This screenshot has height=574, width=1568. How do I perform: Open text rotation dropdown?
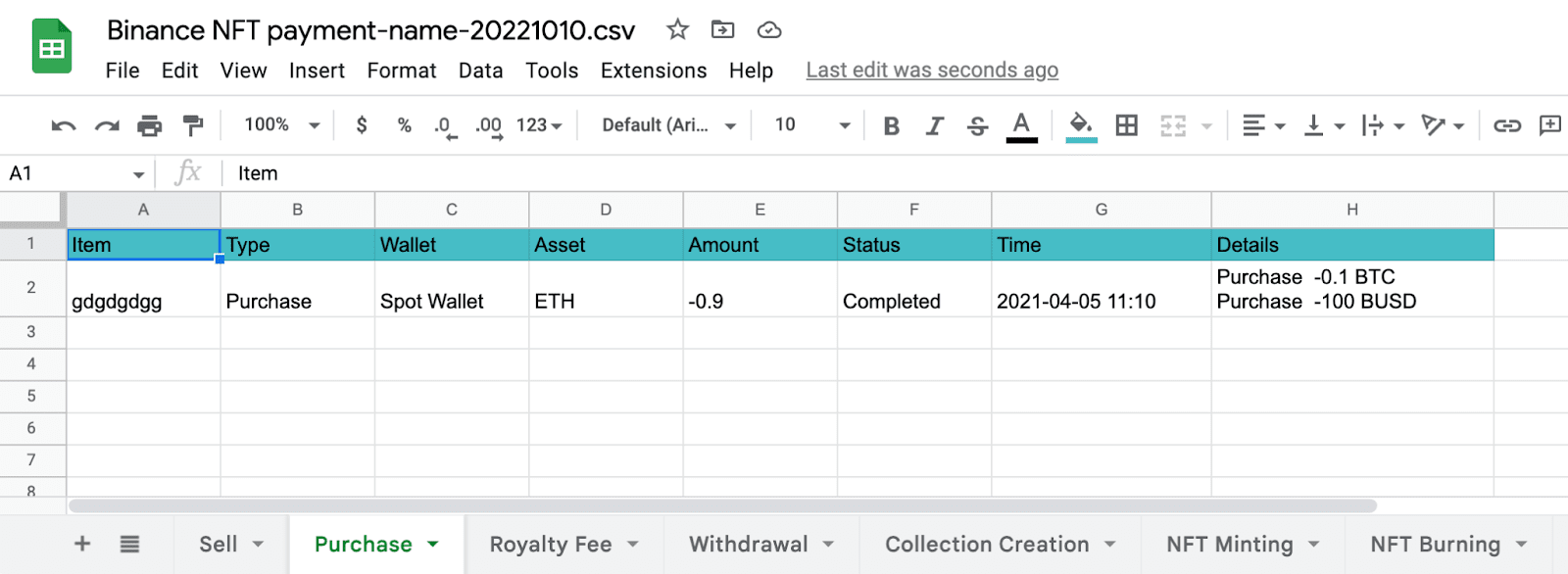tap(1443, 125)
